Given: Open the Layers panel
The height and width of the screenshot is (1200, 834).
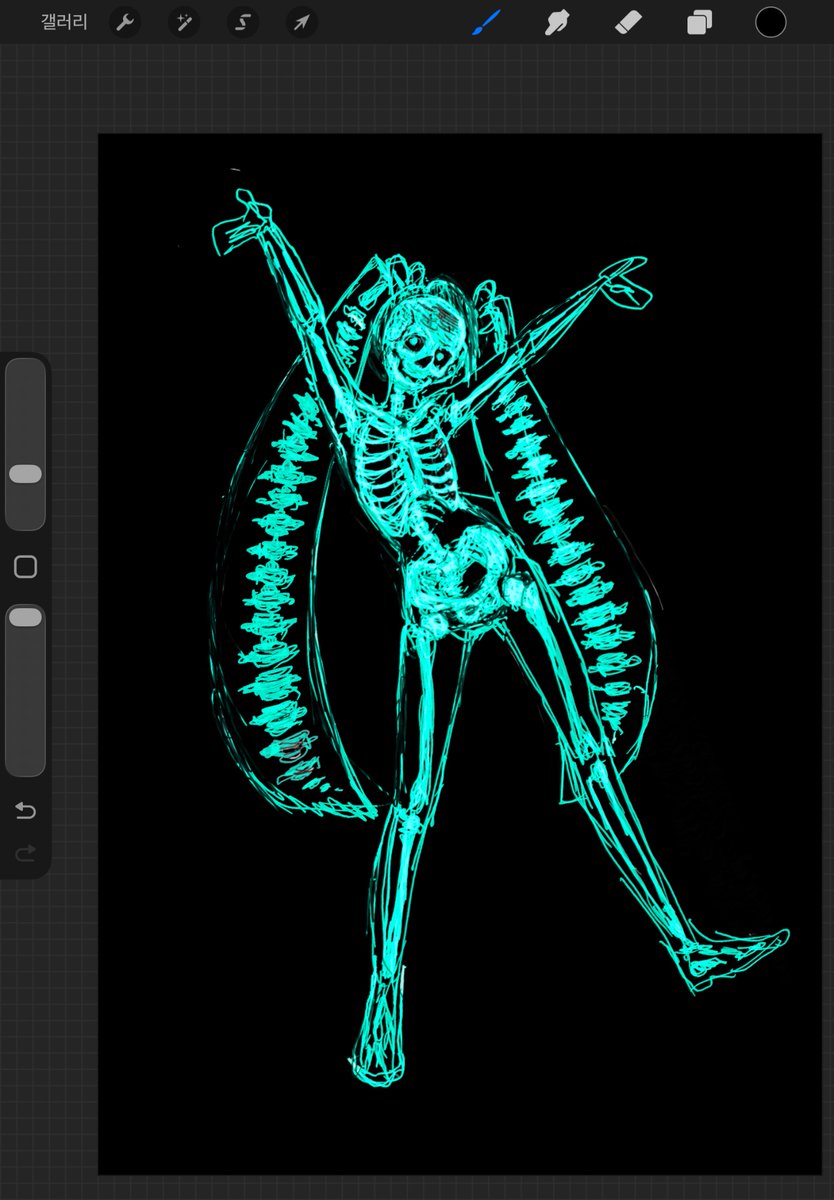Looking at the screenshot, I should coord(699,22).
